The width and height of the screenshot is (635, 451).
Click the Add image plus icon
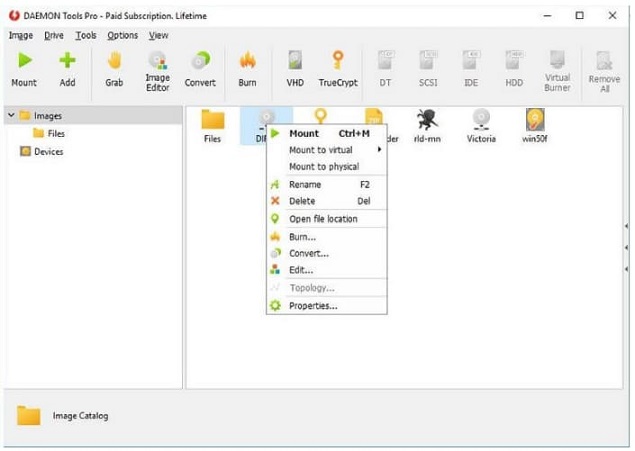67,61
